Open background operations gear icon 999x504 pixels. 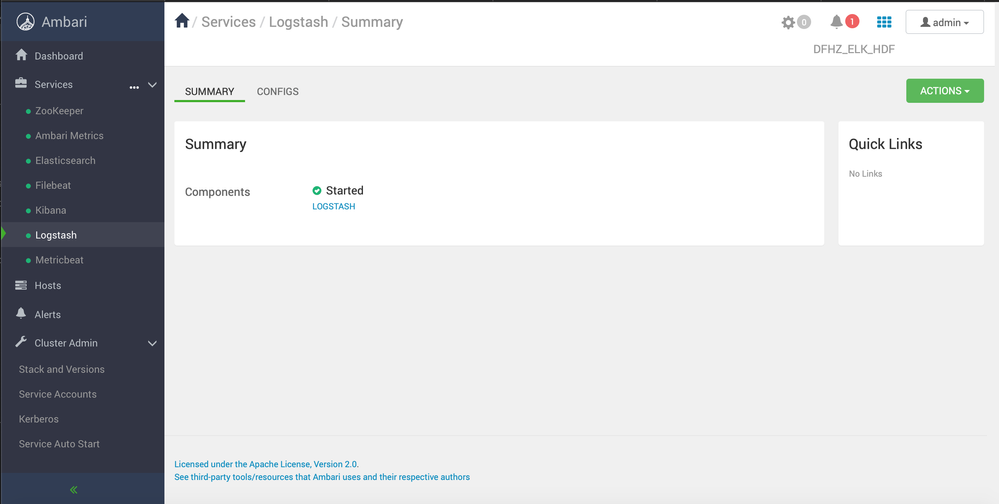788,22
